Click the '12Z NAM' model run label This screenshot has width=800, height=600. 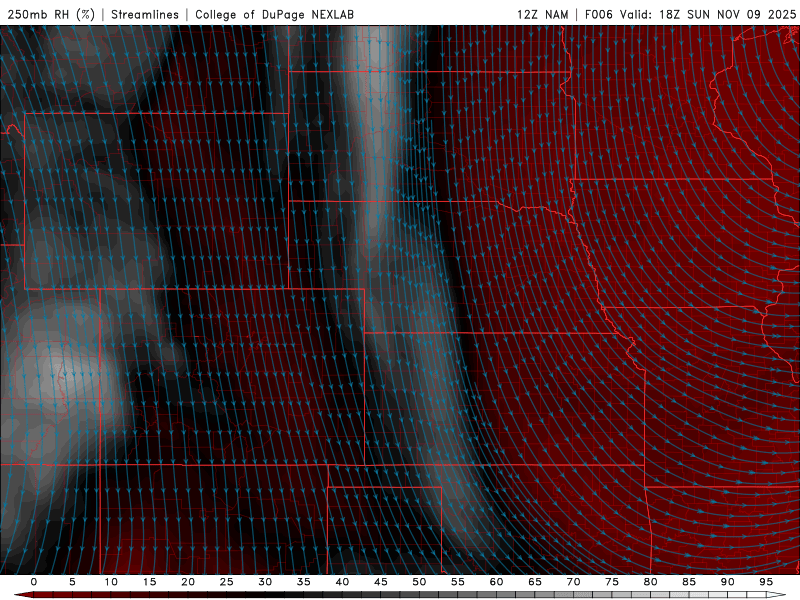coord(542,14)
